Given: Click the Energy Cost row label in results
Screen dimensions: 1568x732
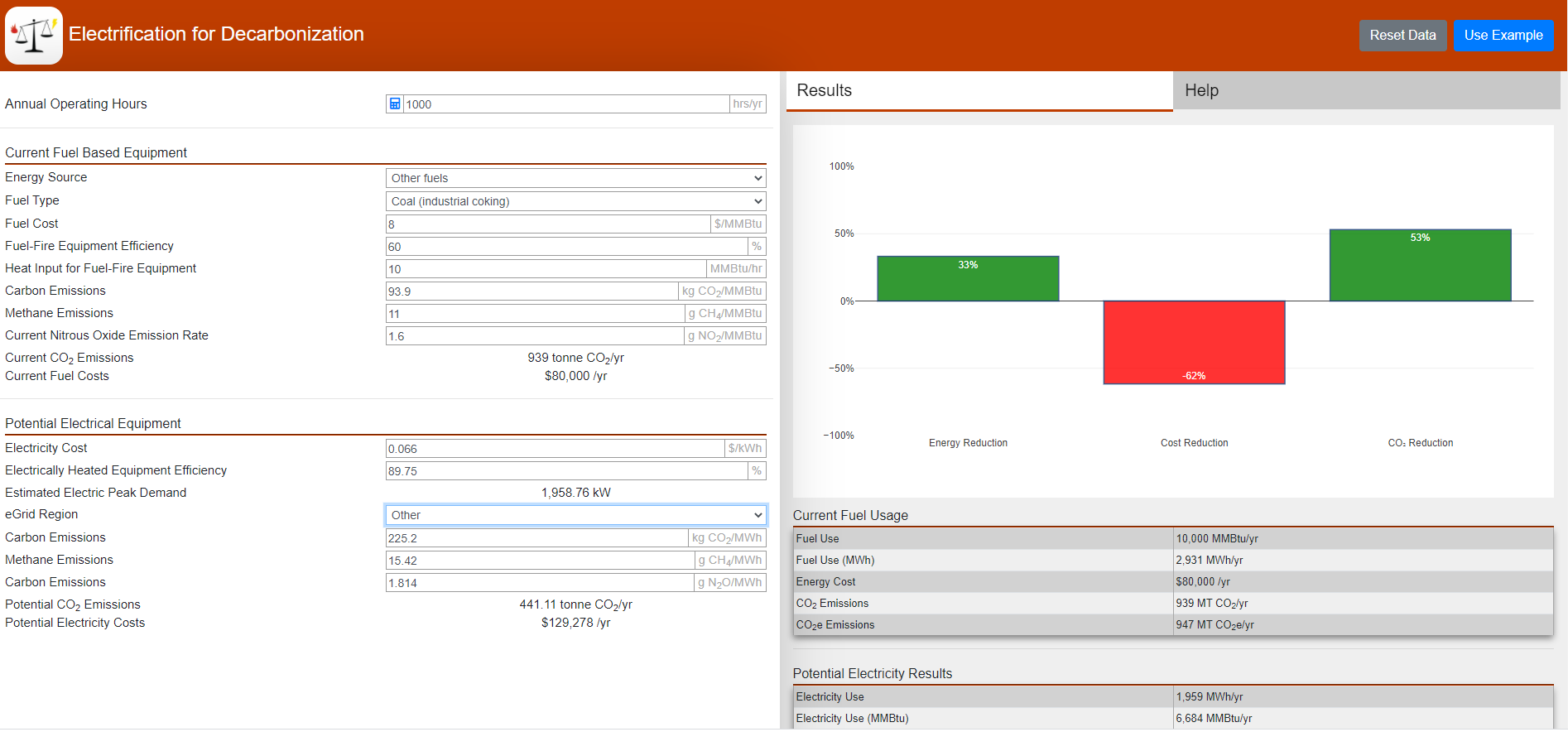Looking at the screenshot, I should click(x=825, y=581).
